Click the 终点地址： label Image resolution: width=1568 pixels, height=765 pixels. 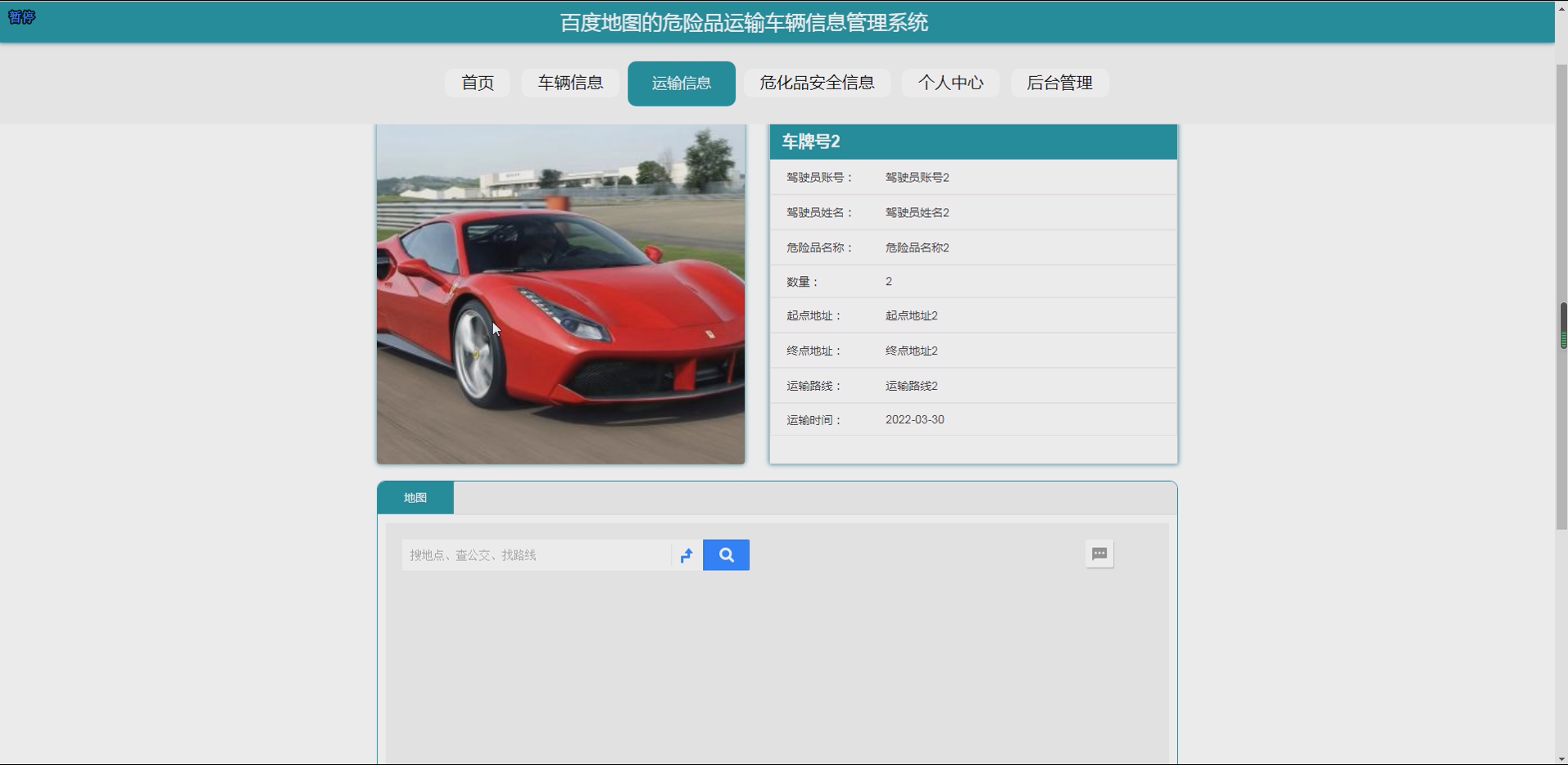814,351
